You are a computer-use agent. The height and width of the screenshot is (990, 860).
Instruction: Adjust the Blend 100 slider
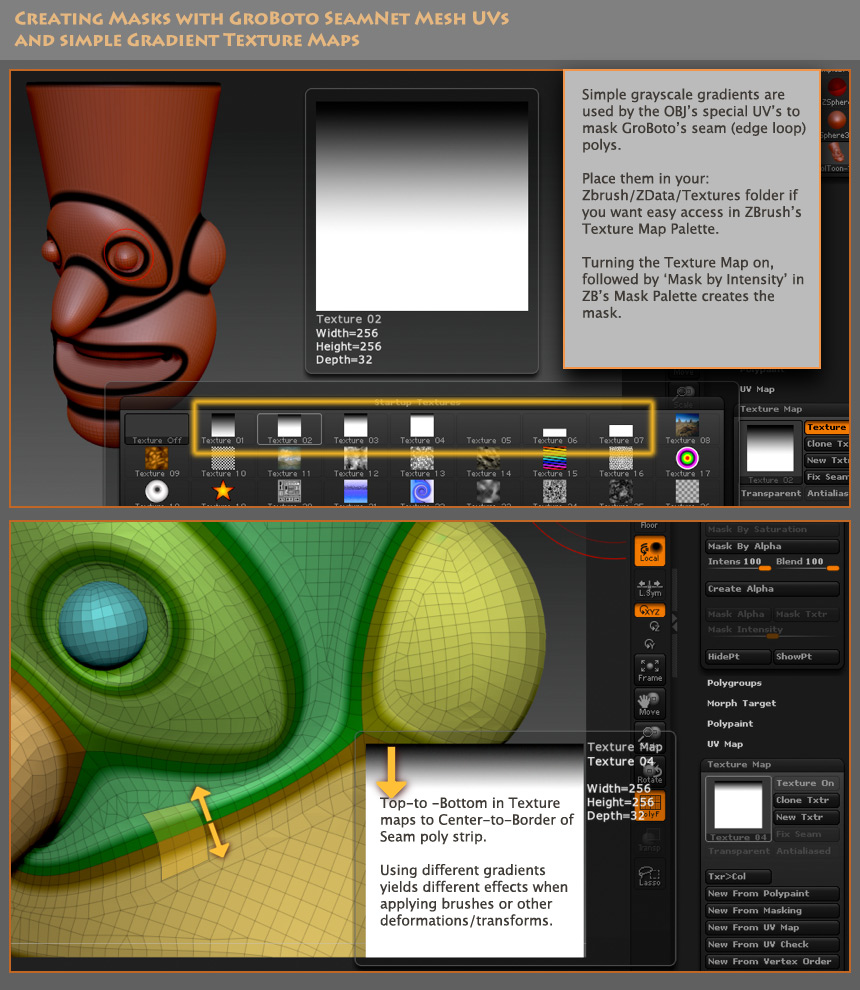coord(806,562)
